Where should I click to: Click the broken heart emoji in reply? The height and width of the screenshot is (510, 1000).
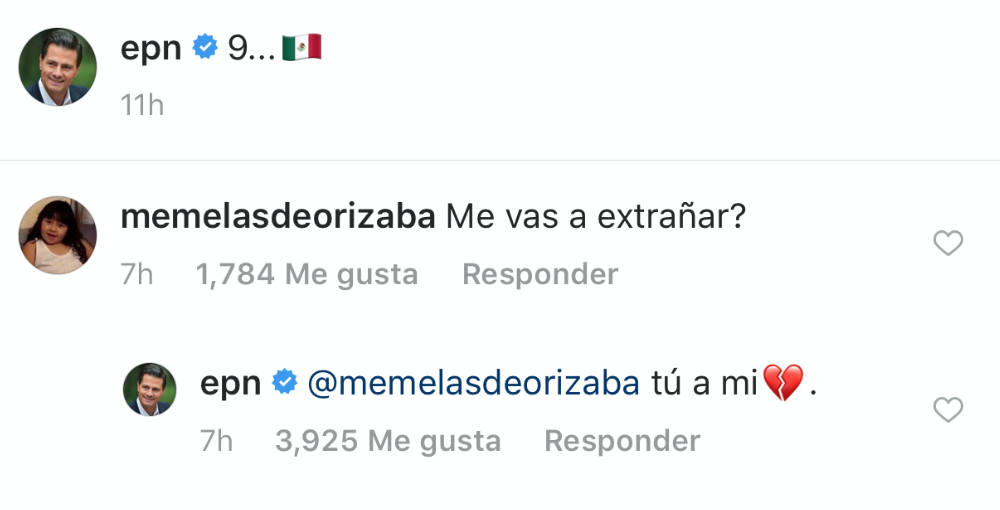[783, 383]
